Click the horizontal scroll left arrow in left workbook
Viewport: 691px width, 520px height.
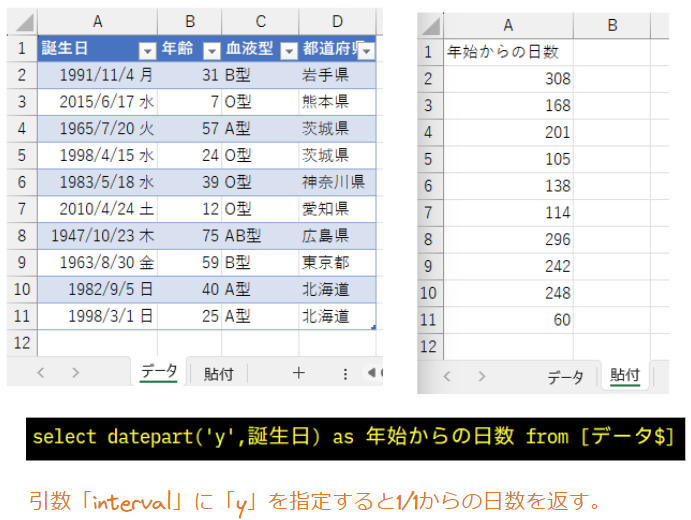pyautogui.click(x=372, y=373)
